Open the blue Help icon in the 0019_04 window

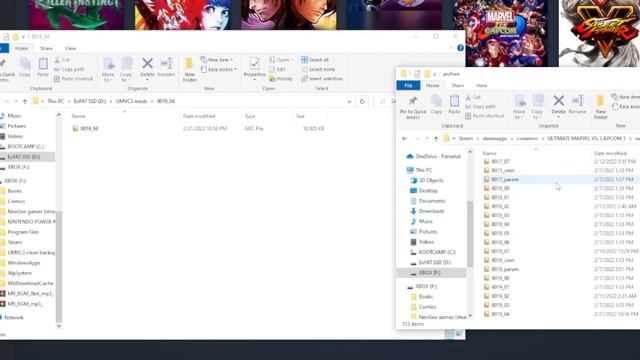(x=460, y=48)
